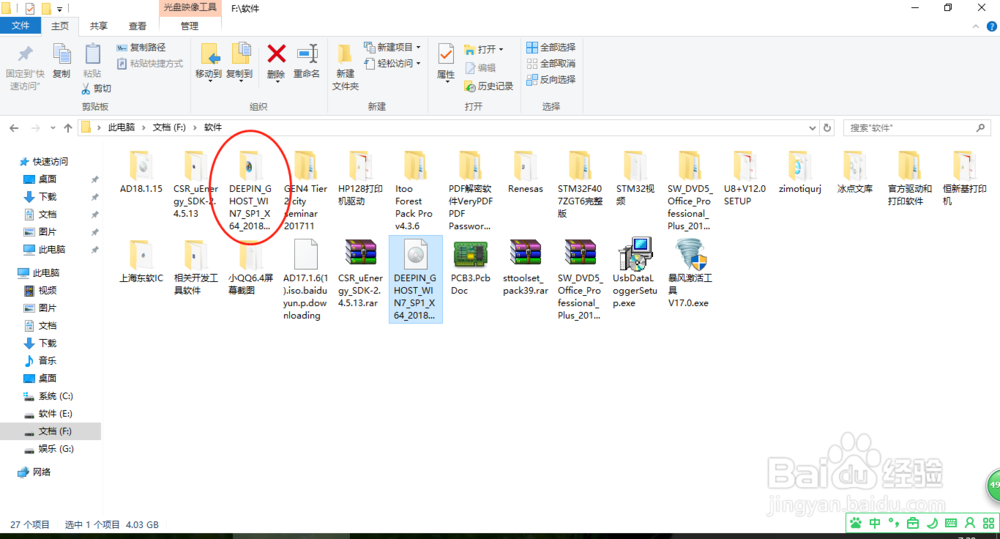Click the red Delete (删除) icon

(276, 54)
